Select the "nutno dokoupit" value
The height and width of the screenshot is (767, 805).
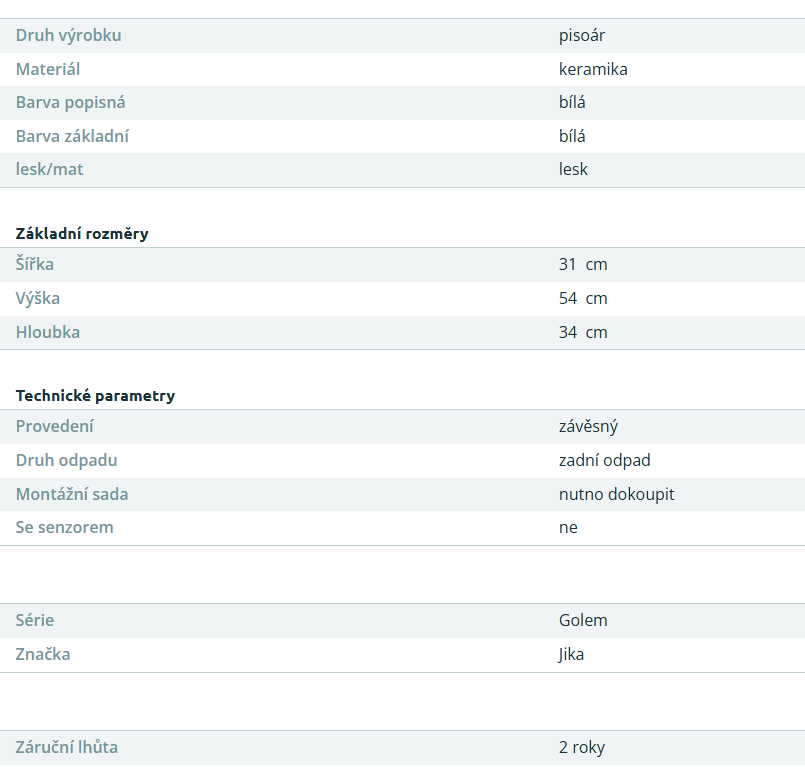[x=616, y=495]
